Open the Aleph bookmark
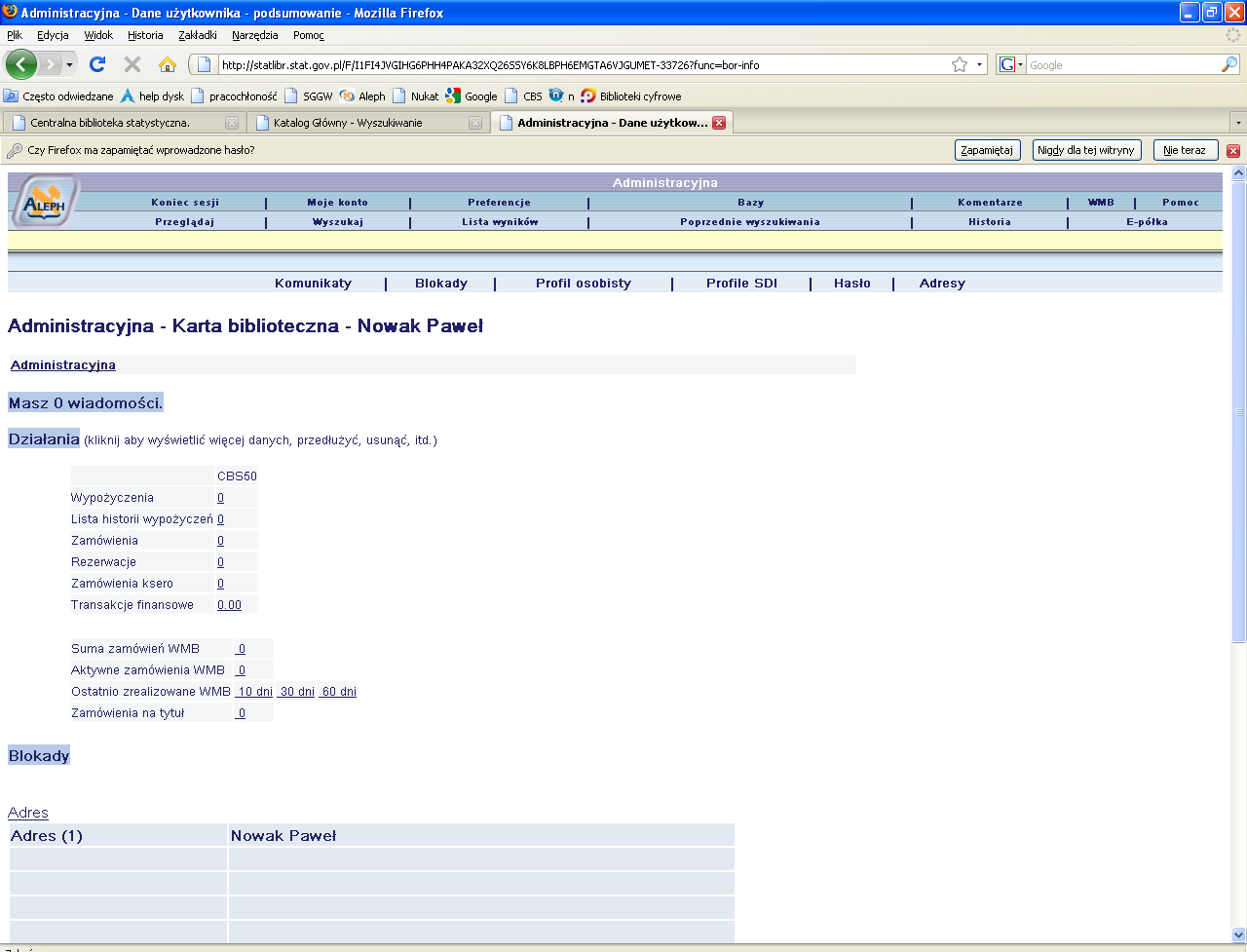This screenshot has width=1247, height=952. click(362, 96)
